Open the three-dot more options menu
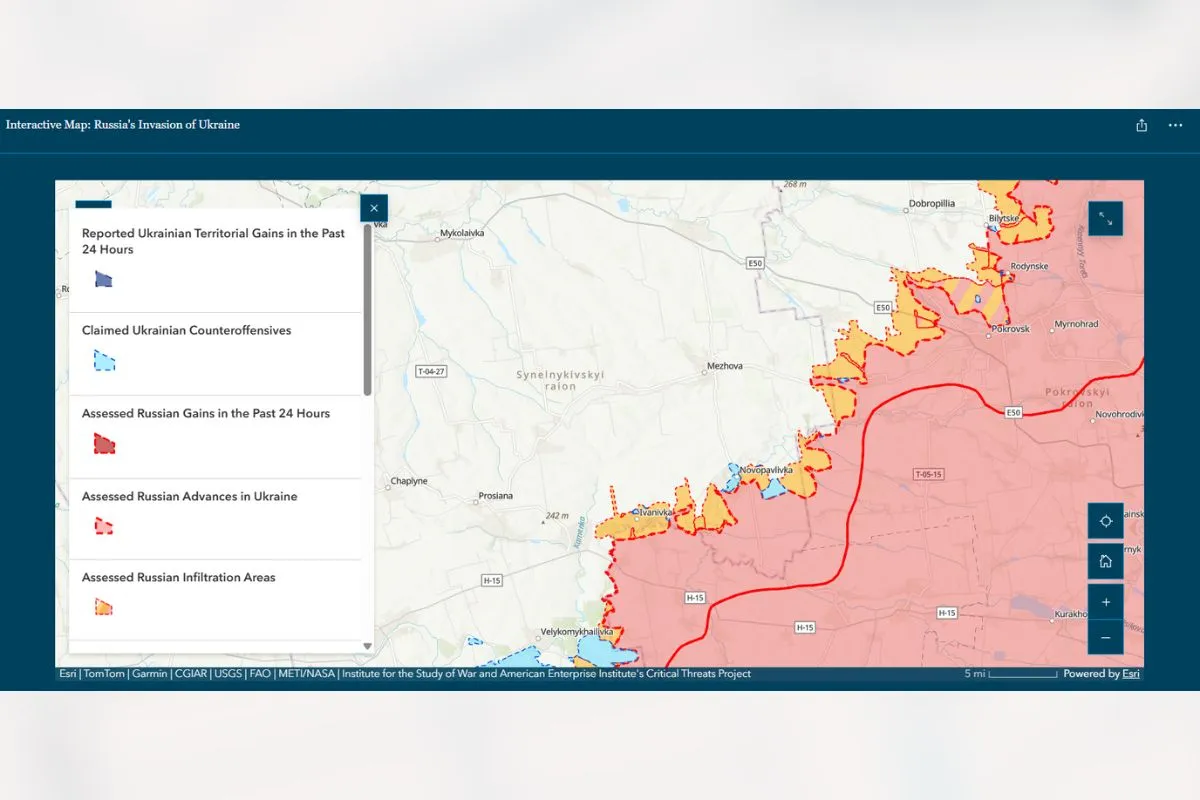1200x800 pixels. (1175, 126)
